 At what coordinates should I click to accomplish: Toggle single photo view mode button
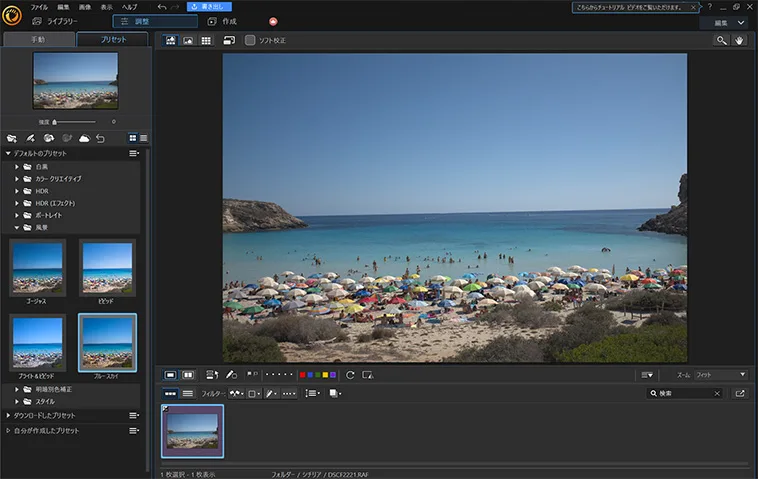(x=170, y=375)
